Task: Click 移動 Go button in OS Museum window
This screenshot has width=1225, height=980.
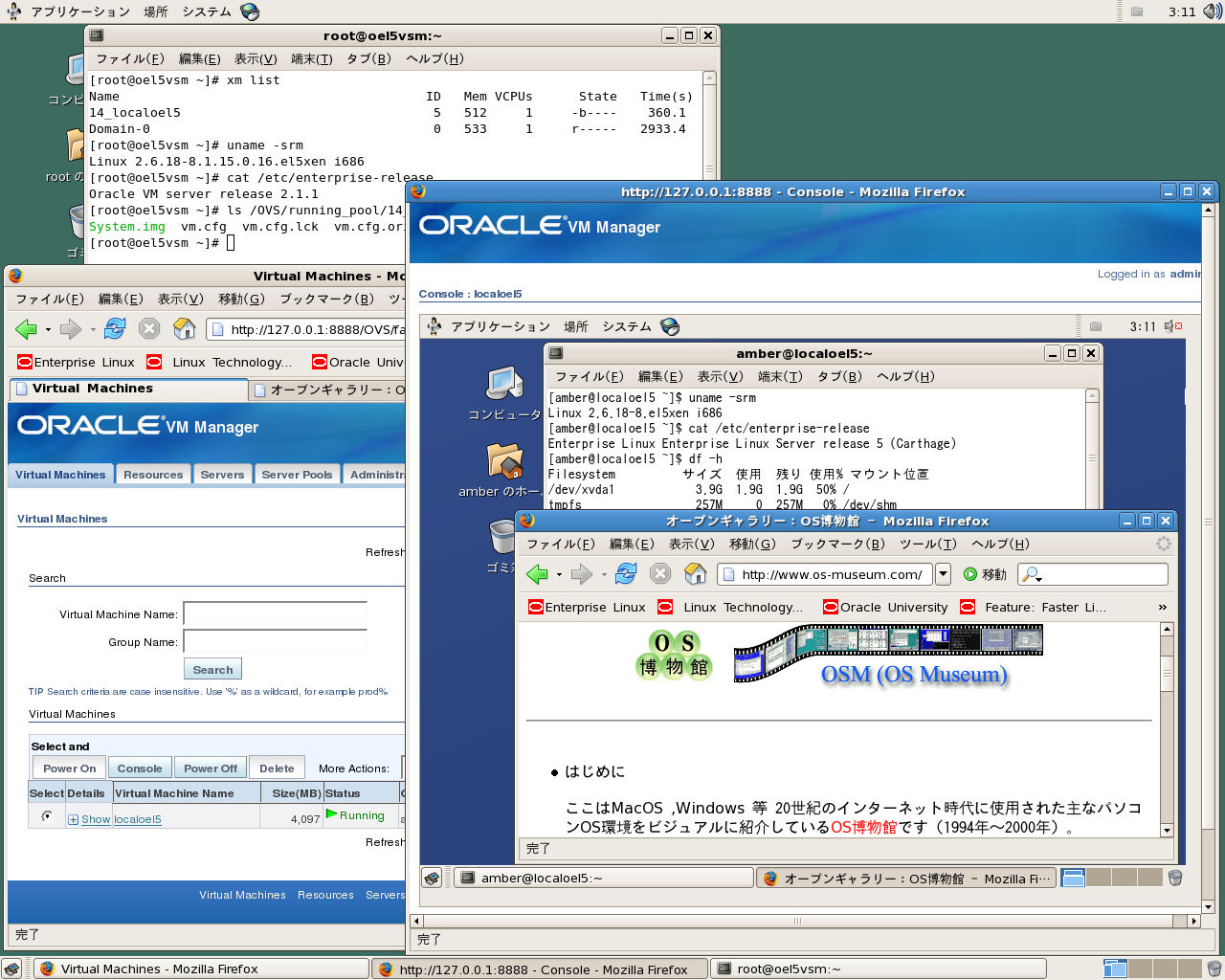Action: (985, 574)
